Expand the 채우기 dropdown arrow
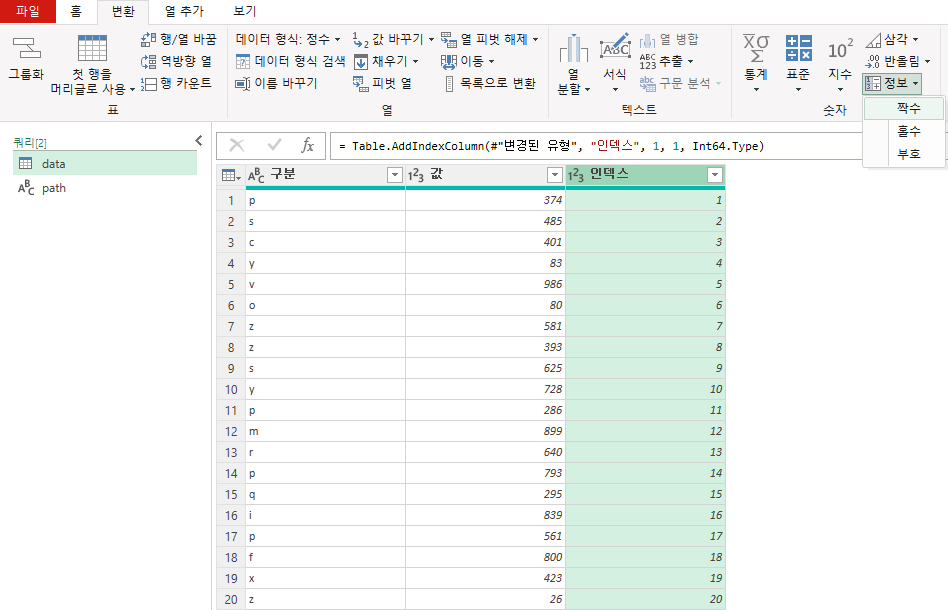This screenshot has width=948, height=610. (x=415, y=62)
